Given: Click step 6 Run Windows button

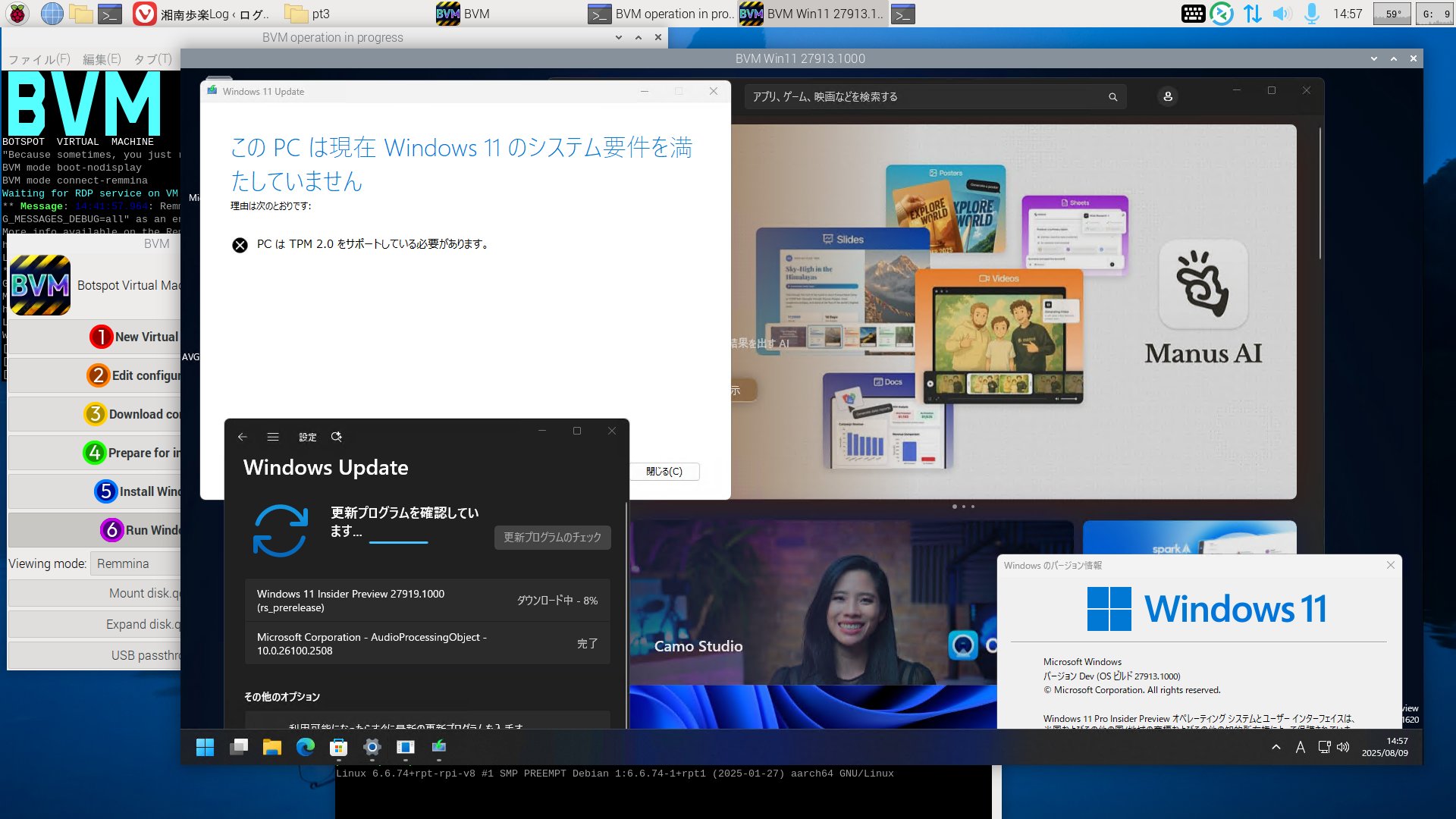Looking at the screenshot, I should click(95, 530).
